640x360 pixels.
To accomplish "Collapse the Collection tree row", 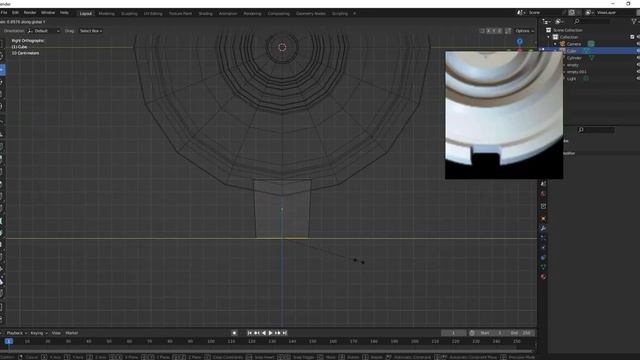I will click(549, 37).
